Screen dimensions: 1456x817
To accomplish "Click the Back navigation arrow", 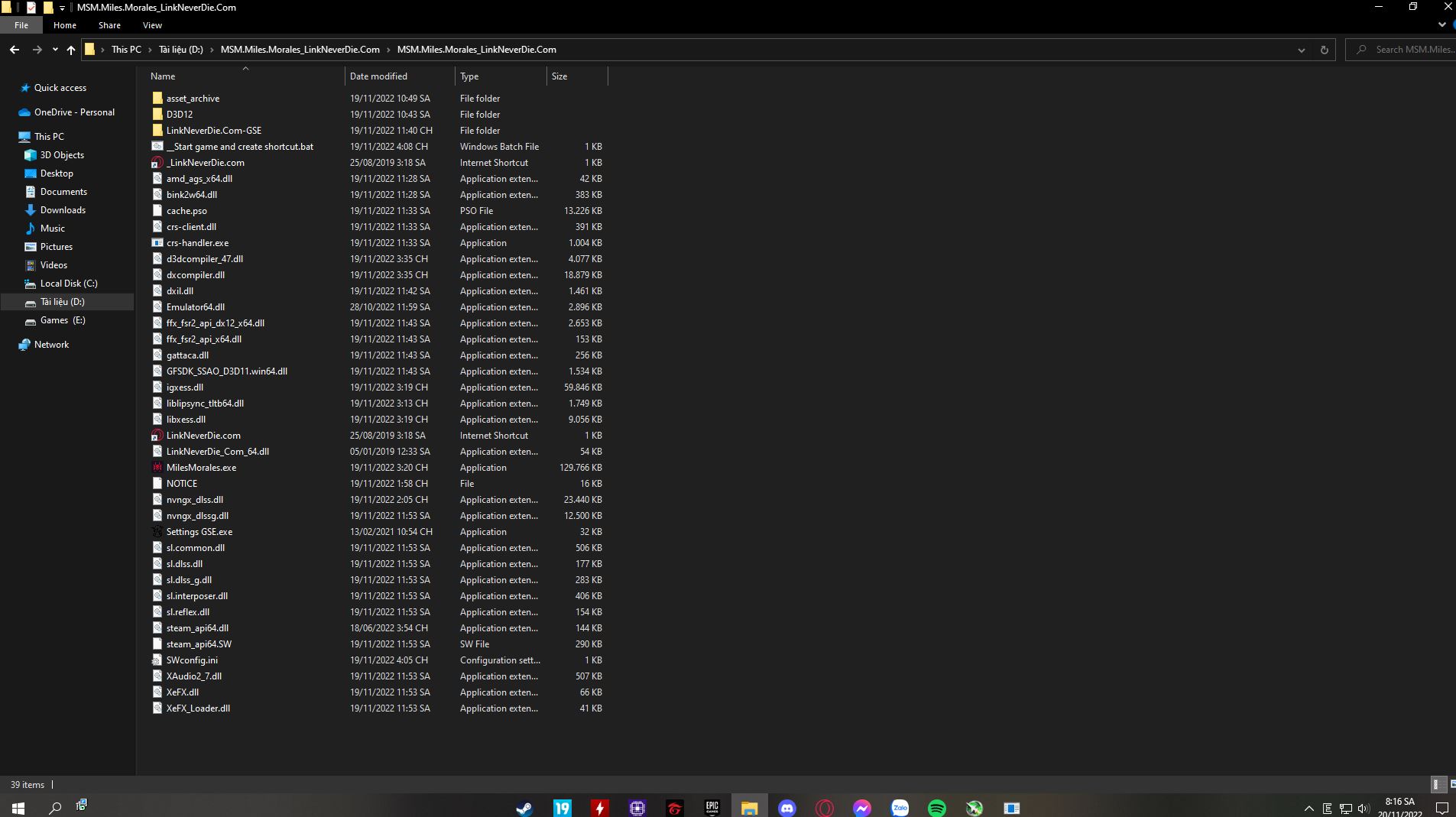I will [15, 50].
